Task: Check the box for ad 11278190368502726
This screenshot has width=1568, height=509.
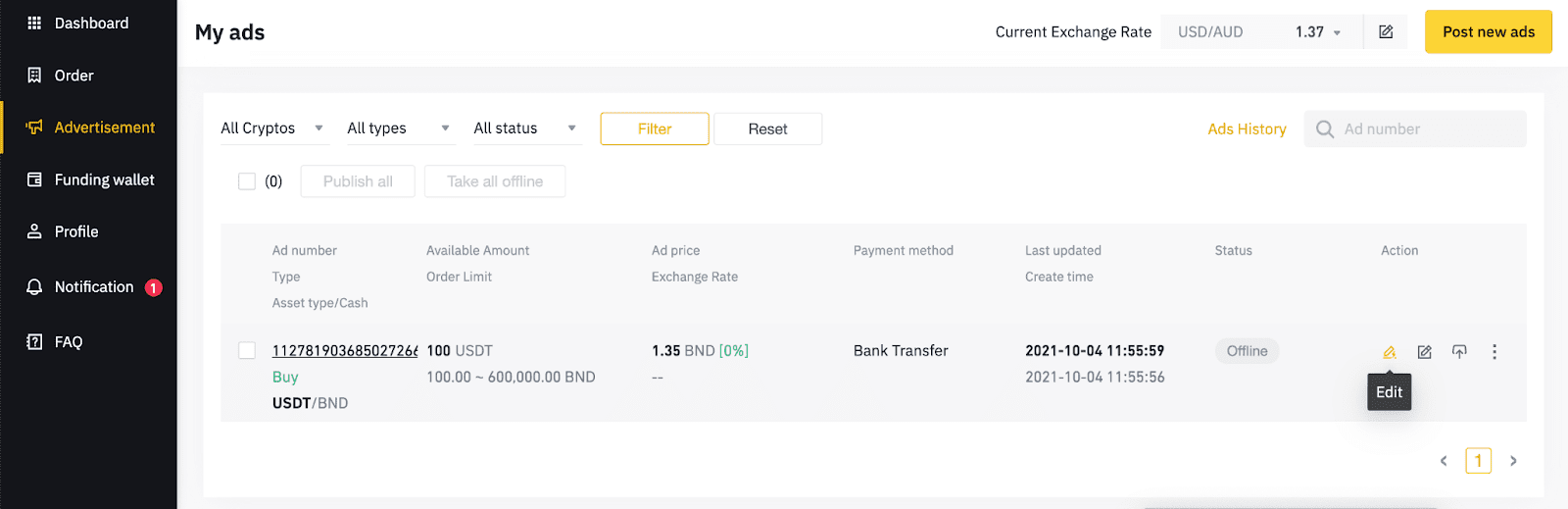Action: pos(247,351)
